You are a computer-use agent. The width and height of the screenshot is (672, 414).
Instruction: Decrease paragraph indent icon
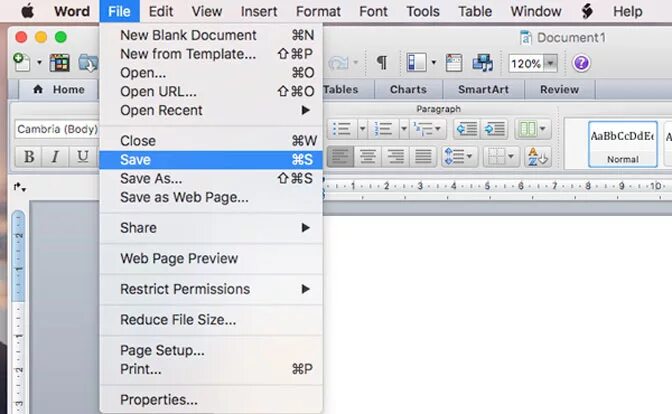coord(466,129)
